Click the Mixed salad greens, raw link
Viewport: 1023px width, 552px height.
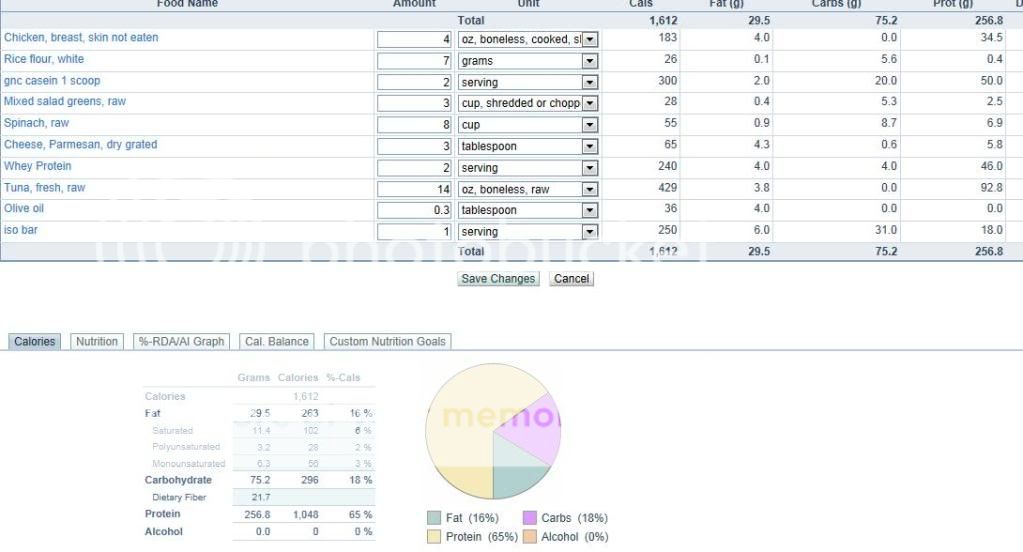65,102
